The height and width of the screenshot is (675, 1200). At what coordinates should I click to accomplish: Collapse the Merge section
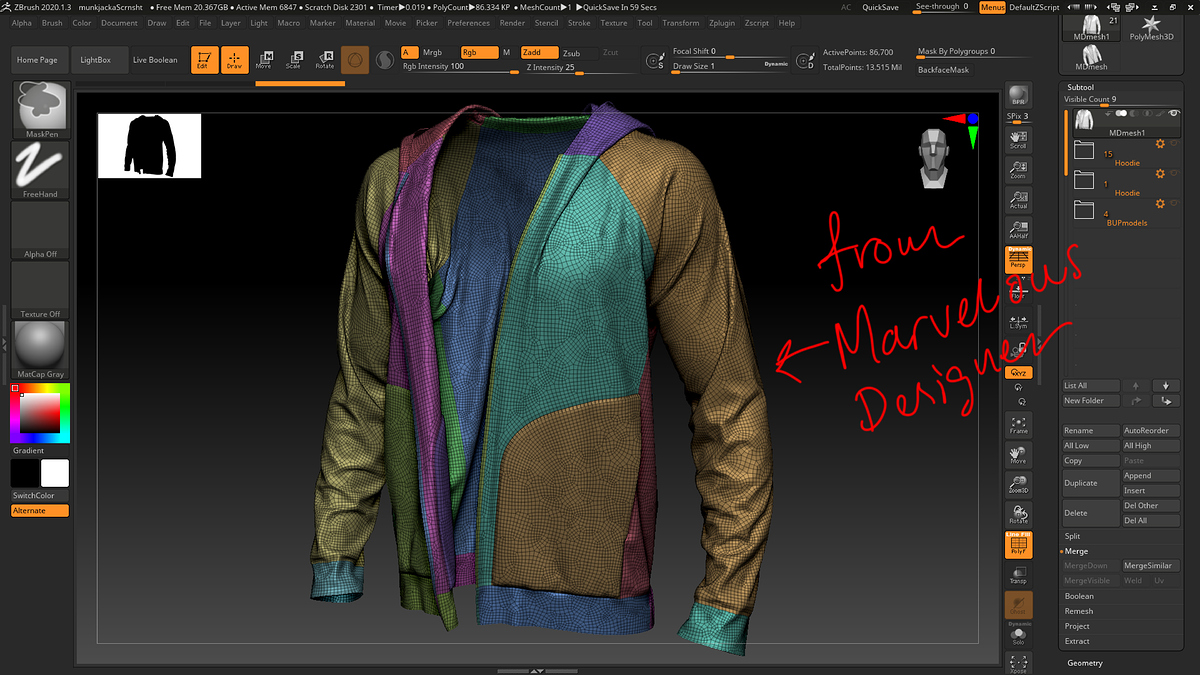(x=1076, y=552)
